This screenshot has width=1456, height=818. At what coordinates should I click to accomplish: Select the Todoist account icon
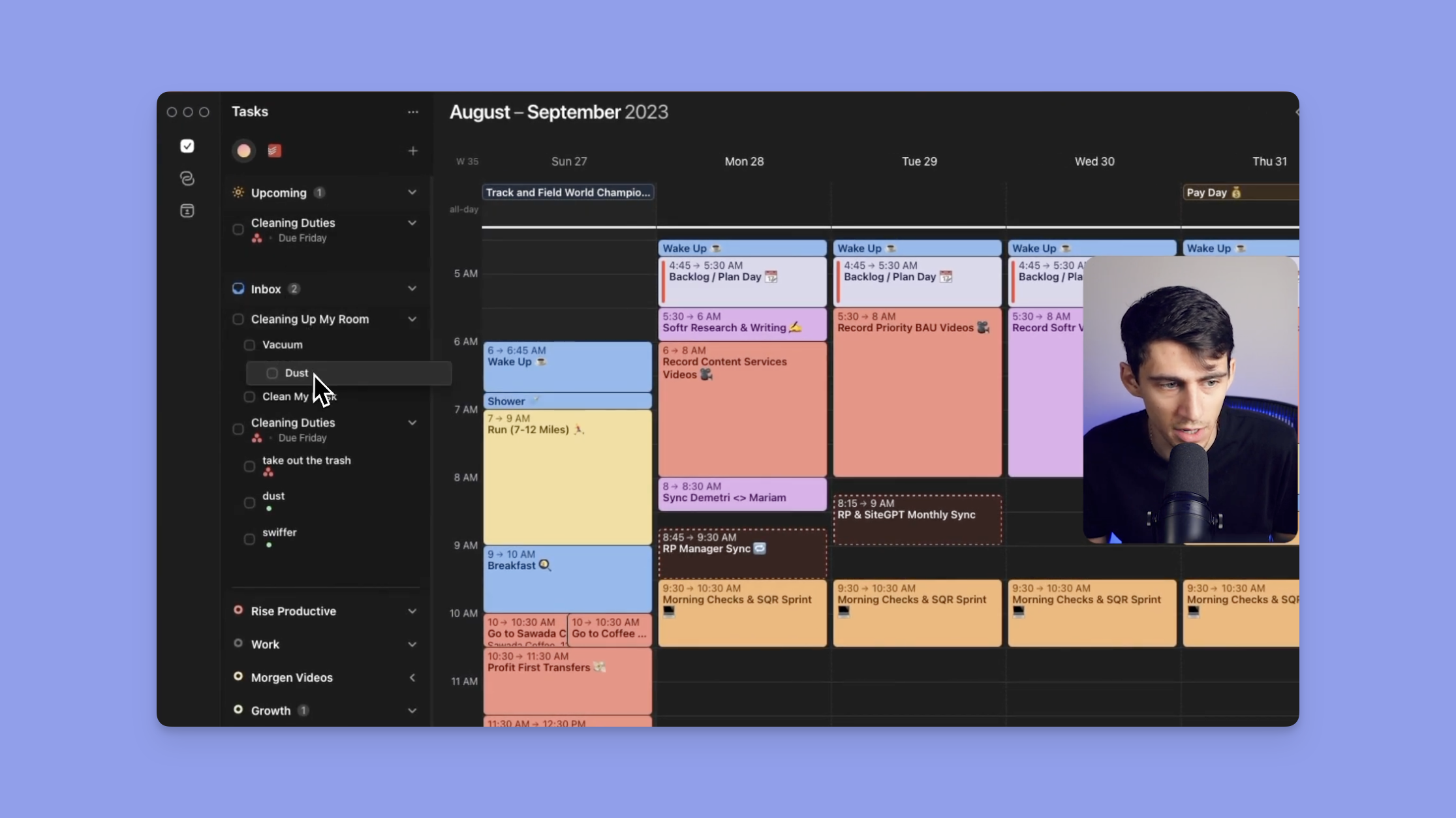[274, 151]
